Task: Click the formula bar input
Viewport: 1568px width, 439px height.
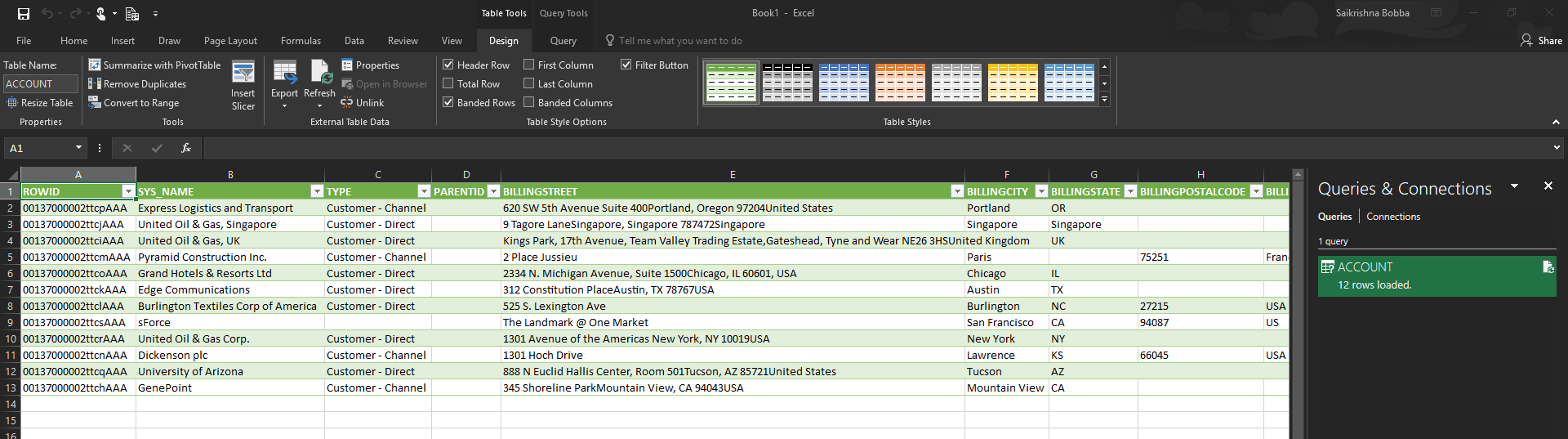Action: point(876,148)
